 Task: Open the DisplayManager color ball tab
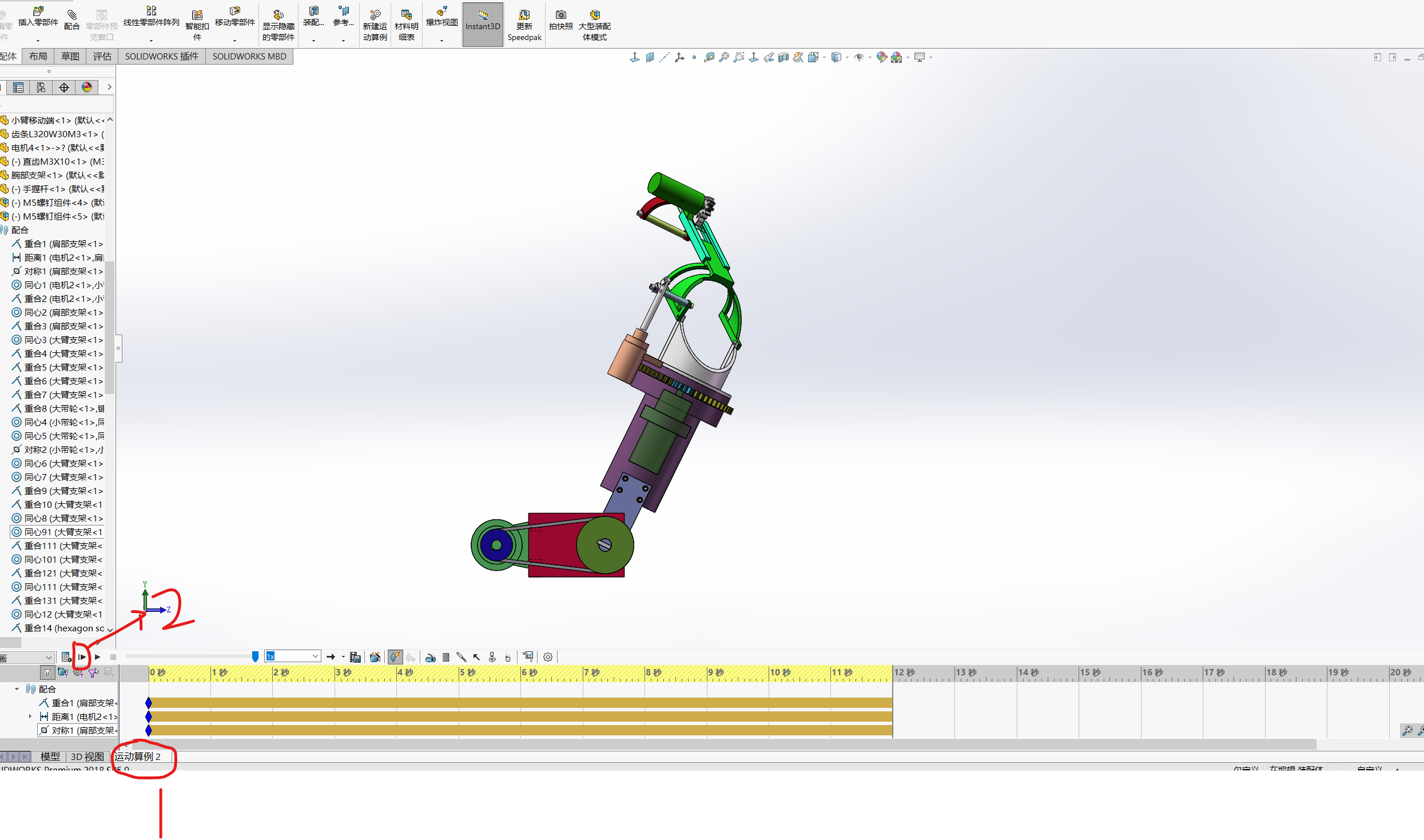tap(87, 87)
